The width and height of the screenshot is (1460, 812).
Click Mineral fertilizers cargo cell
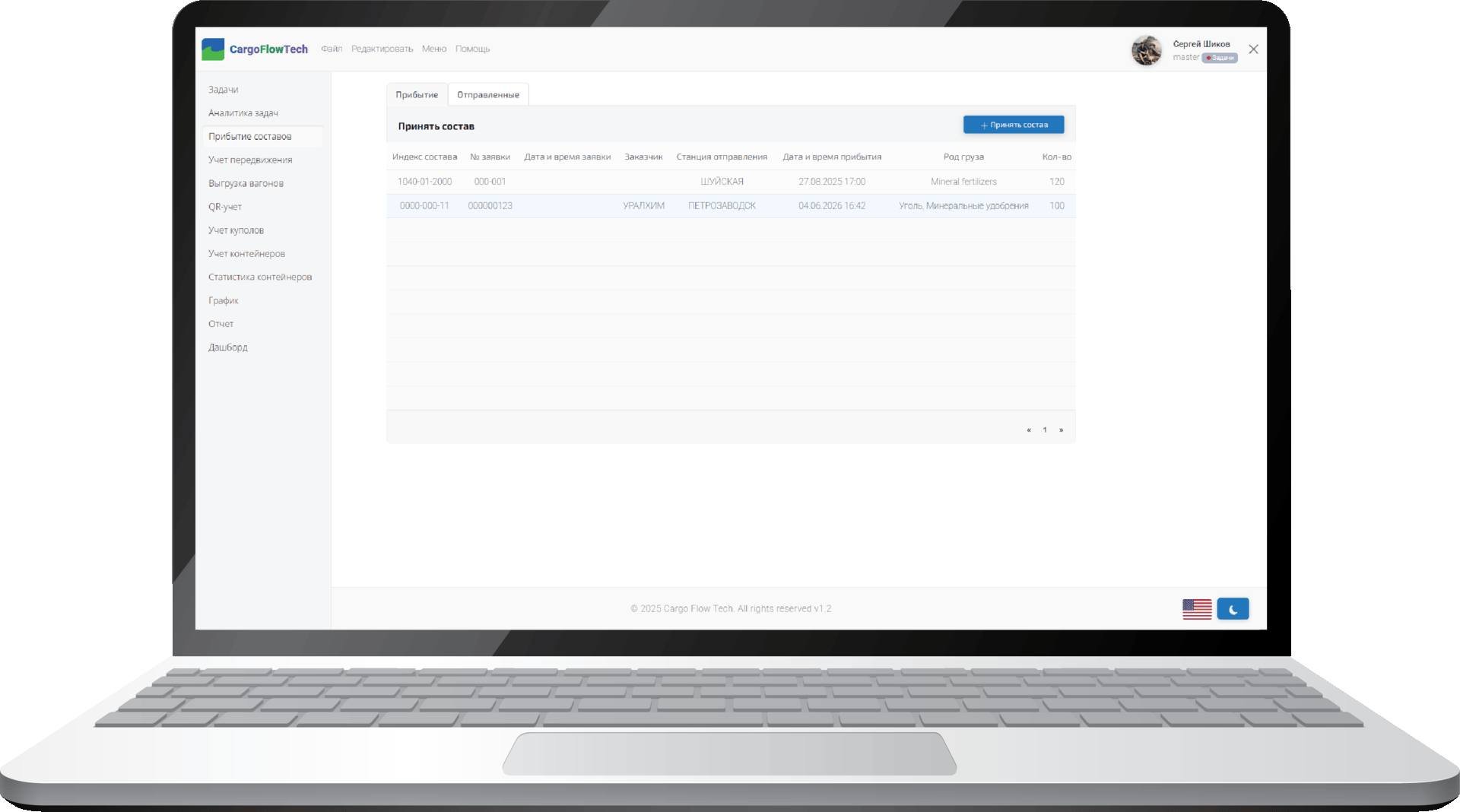click(963, 182)
